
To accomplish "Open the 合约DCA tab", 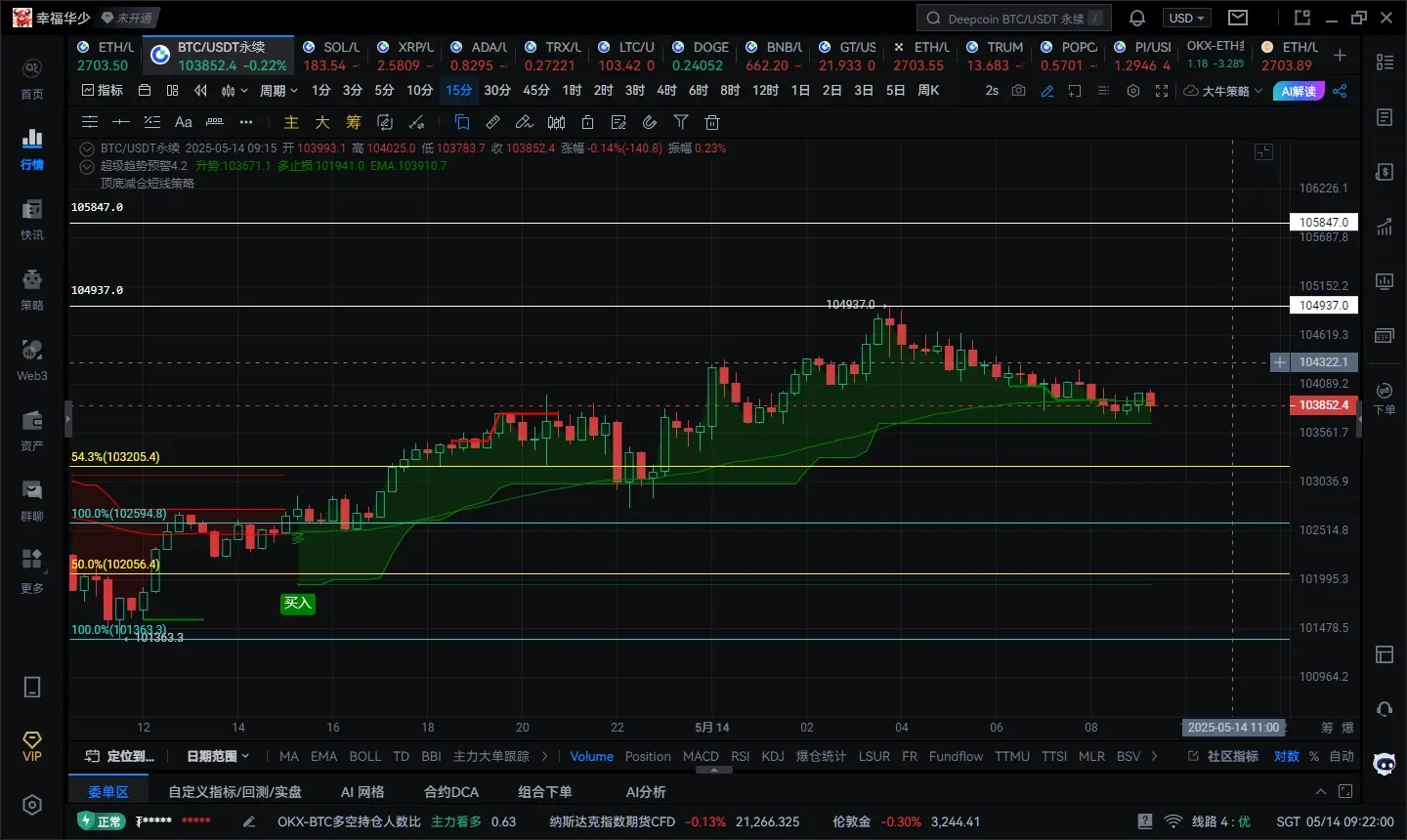I will pos(451,791).
